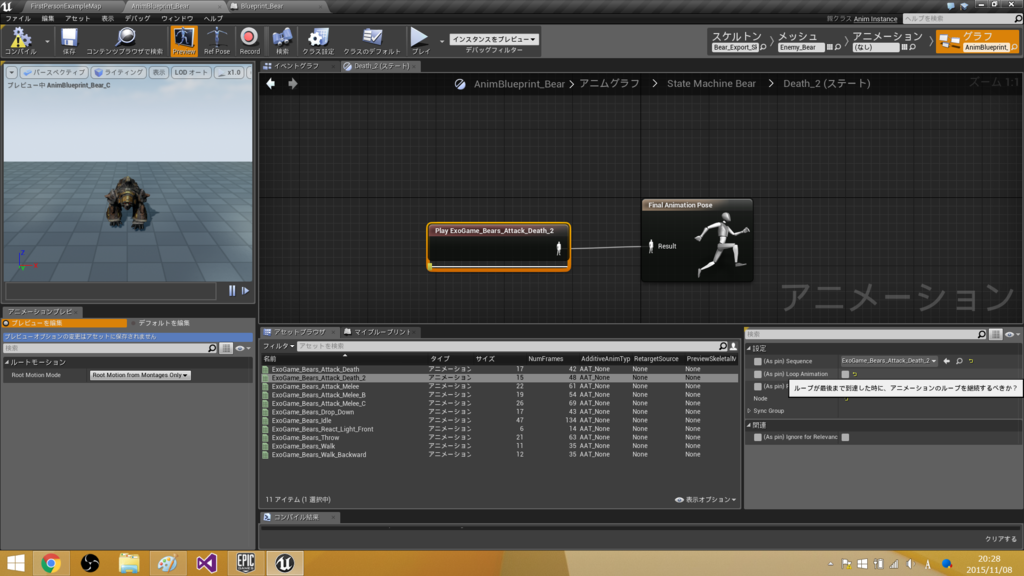This screenshot has height=576, width=1024.
Task: Click the プレイ play toolbar icon
Action: (x=420, y=40)
